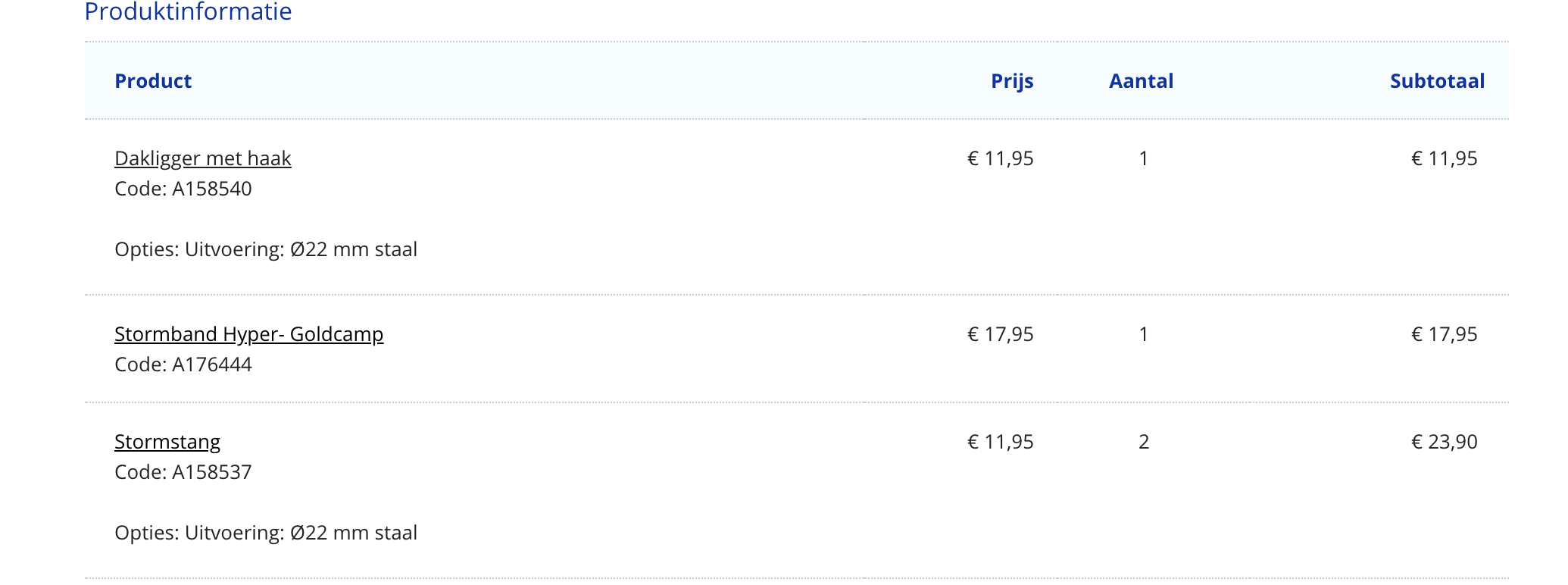Click the € 23,90 subtotal amount
The width and height of the screenshot is (1568, 585).
1444,442
